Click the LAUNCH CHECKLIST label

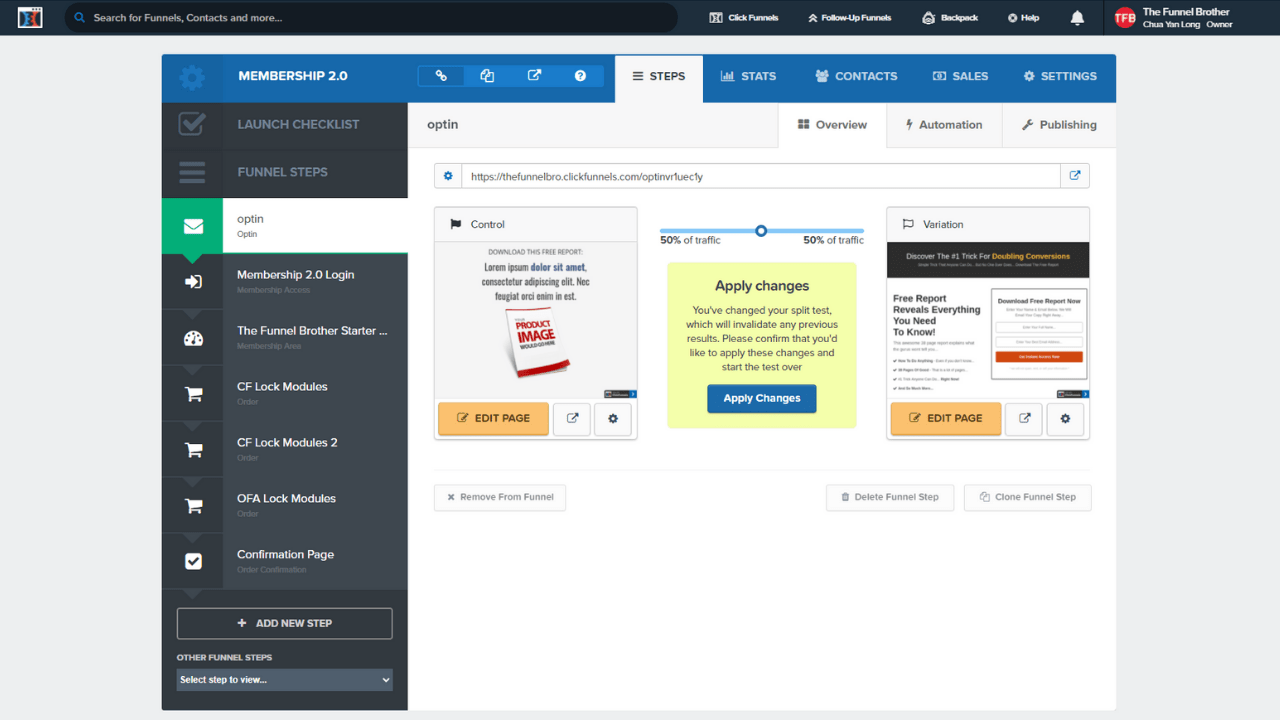click(298, 125)
